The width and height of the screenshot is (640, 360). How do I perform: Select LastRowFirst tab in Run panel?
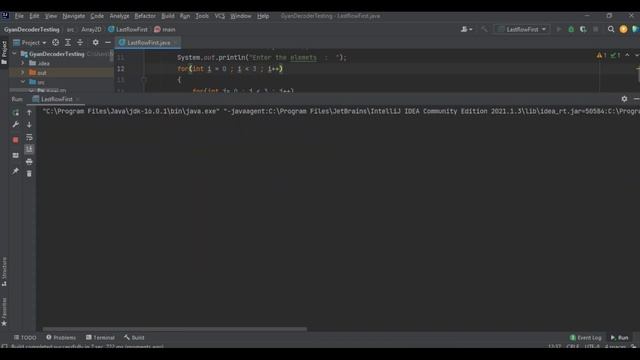point(57,99)
